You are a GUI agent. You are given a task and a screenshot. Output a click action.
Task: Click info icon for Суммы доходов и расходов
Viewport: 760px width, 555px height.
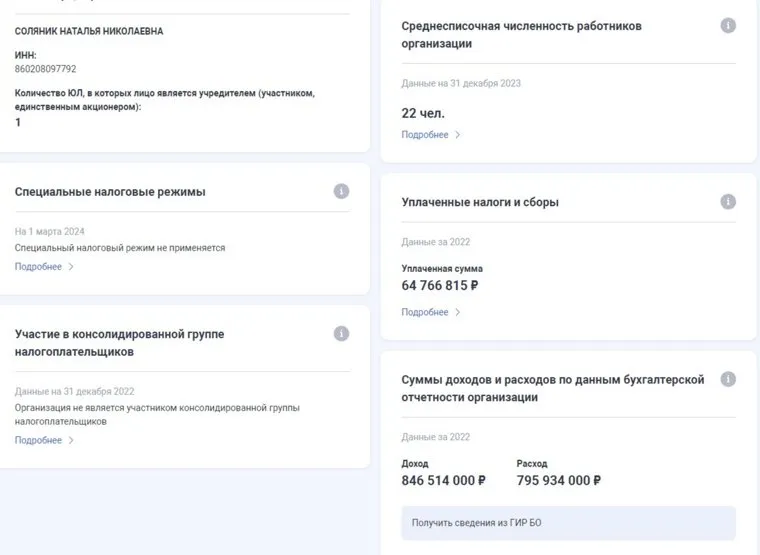point(728,380)
